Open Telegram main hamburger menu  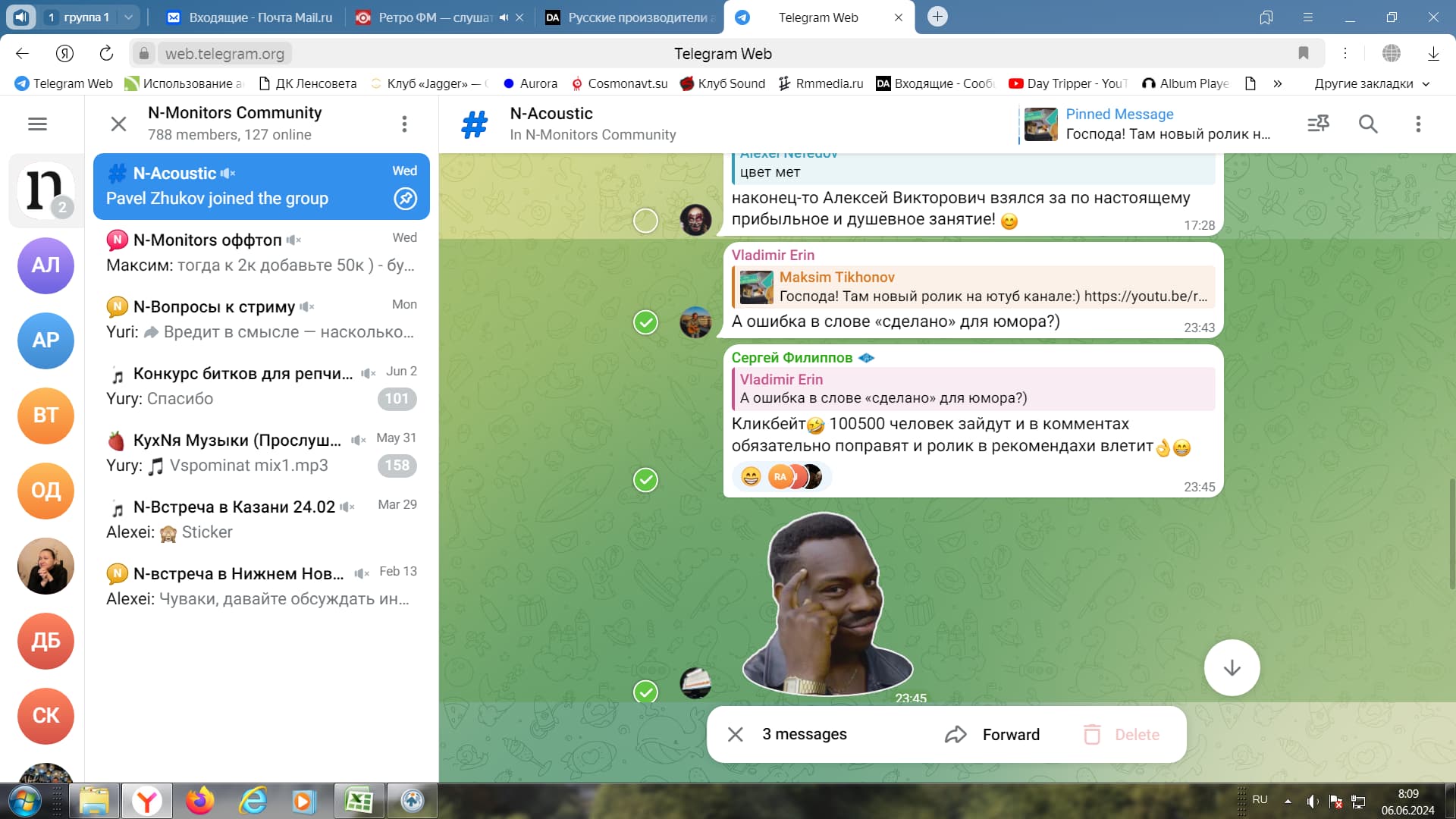pyautogui.click(x=37, y=124)
